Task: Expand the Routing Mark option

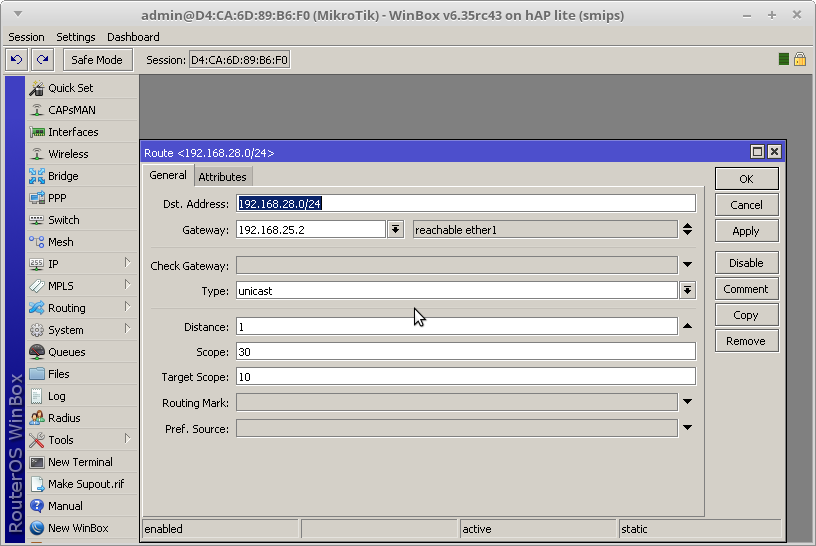Action: point(687,401)
